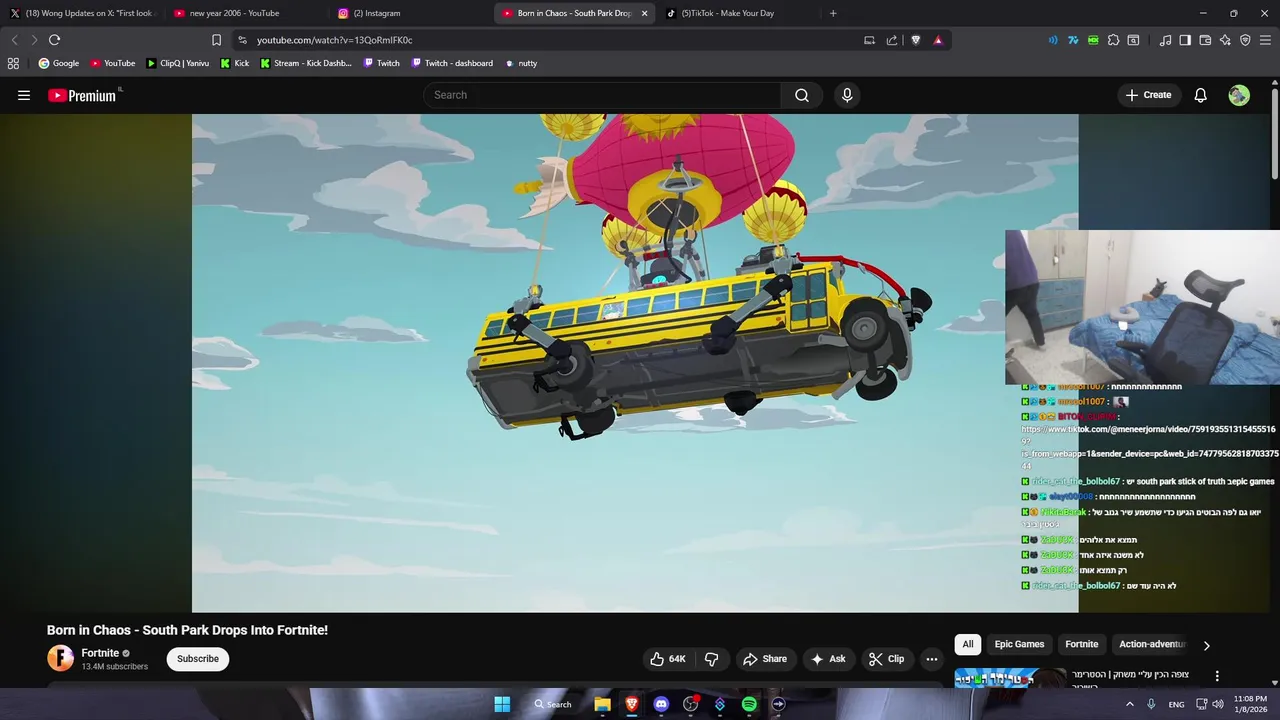Open Stream - Kick Dashboard bookmark
This screenshot has height=720, width=1280.
[x=305, y=63]
